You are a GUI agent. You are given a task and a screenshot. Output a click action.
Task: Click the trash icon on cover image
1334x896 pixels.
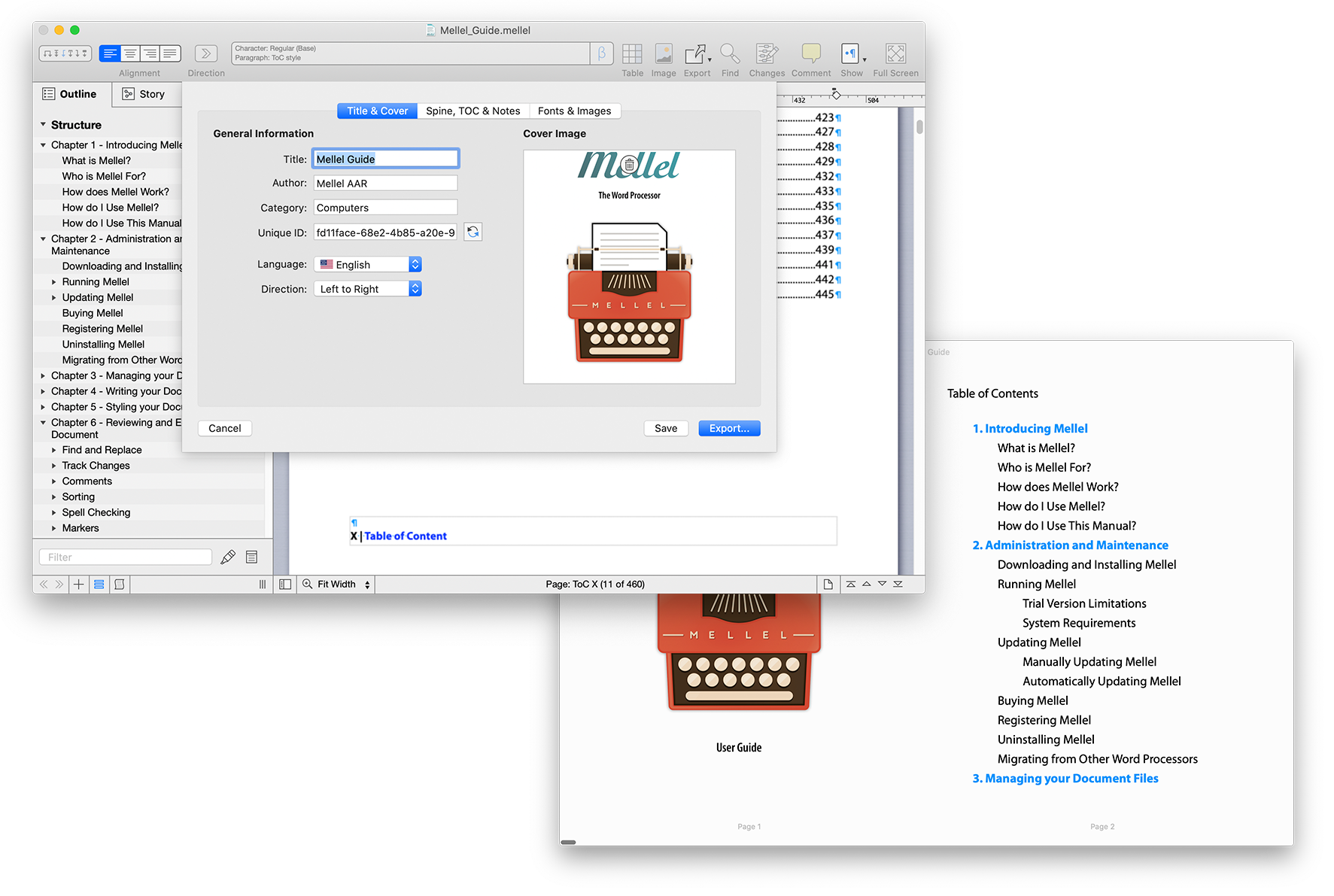(x=630, y=164)
